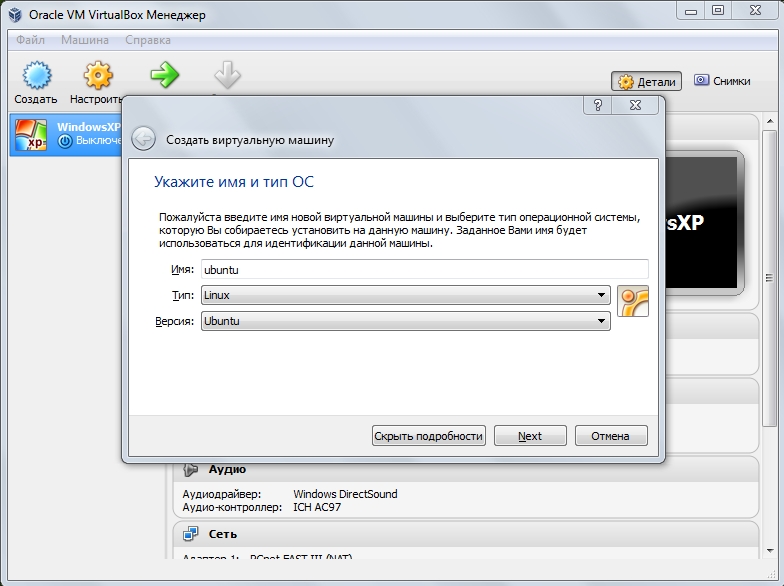Screen dimensions: 784x586
Task: Click the scrollbar up arrow
Action: 770,122
